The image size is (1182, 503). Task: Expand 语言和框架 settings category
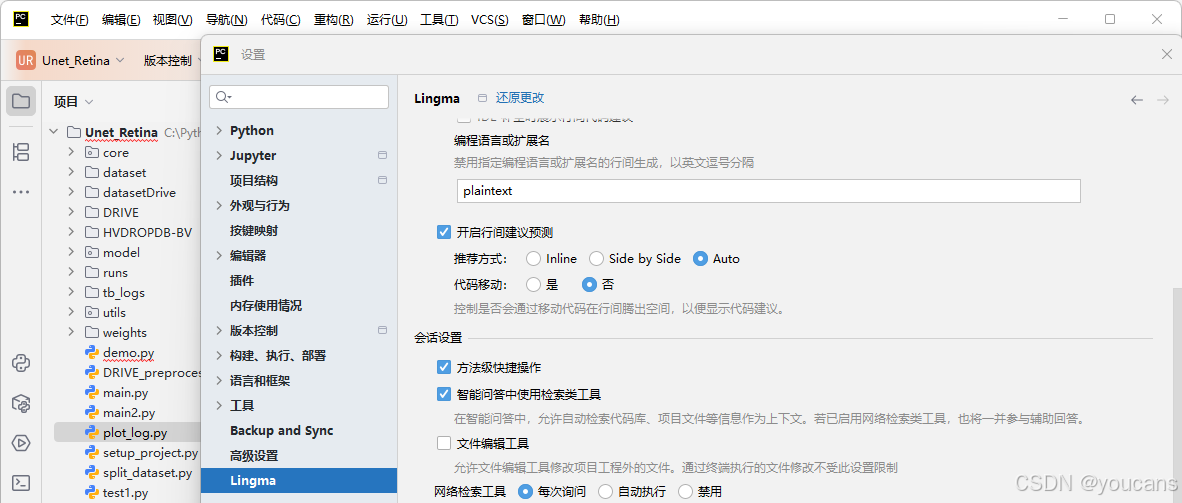(219, 381)
